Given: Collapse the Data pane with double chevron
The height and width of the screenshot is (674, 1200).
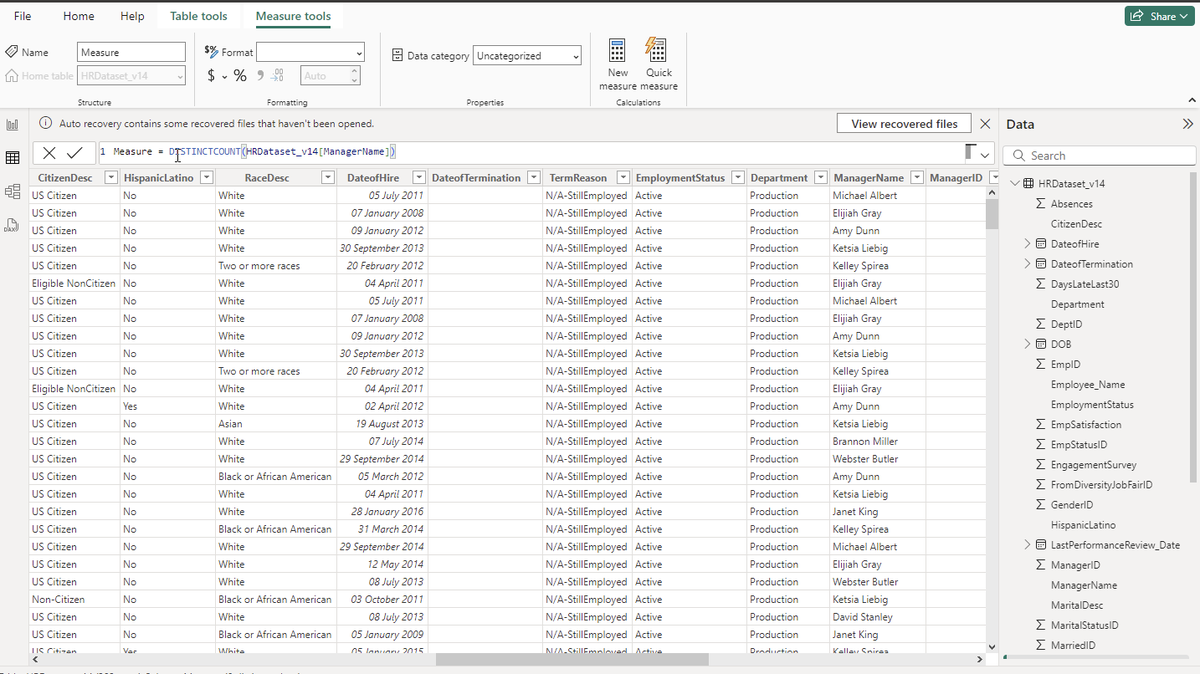Looking at the screenshot, I should point(1188,124).
